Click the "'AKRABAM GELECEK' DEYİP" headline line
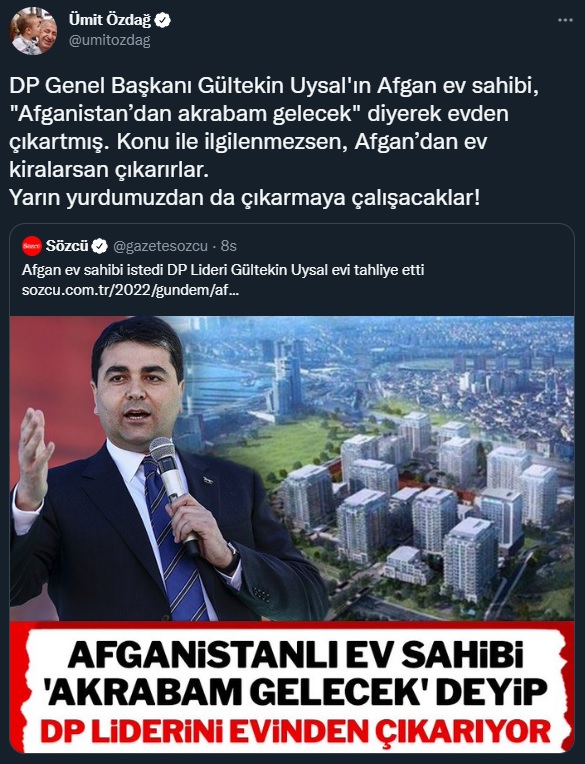 [295, 693]
